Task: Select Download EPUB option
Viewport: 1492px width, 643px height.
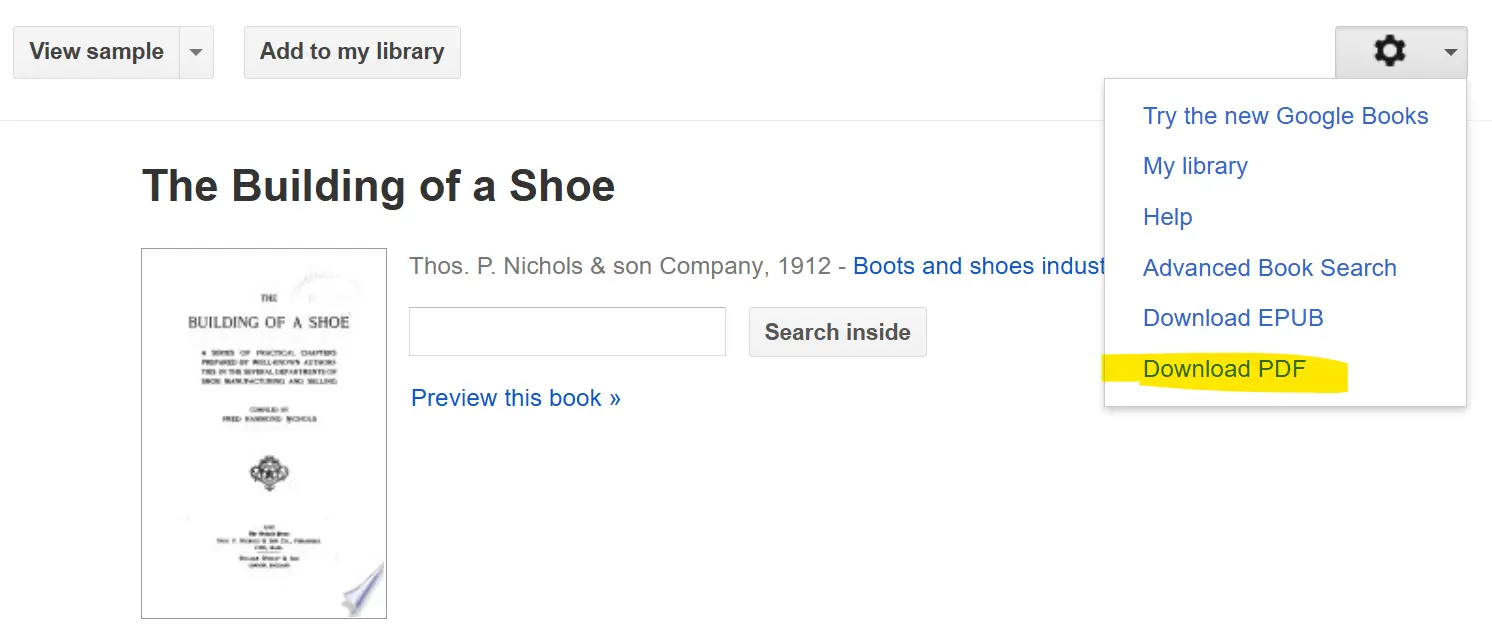Action: (x=1233, y=318)
